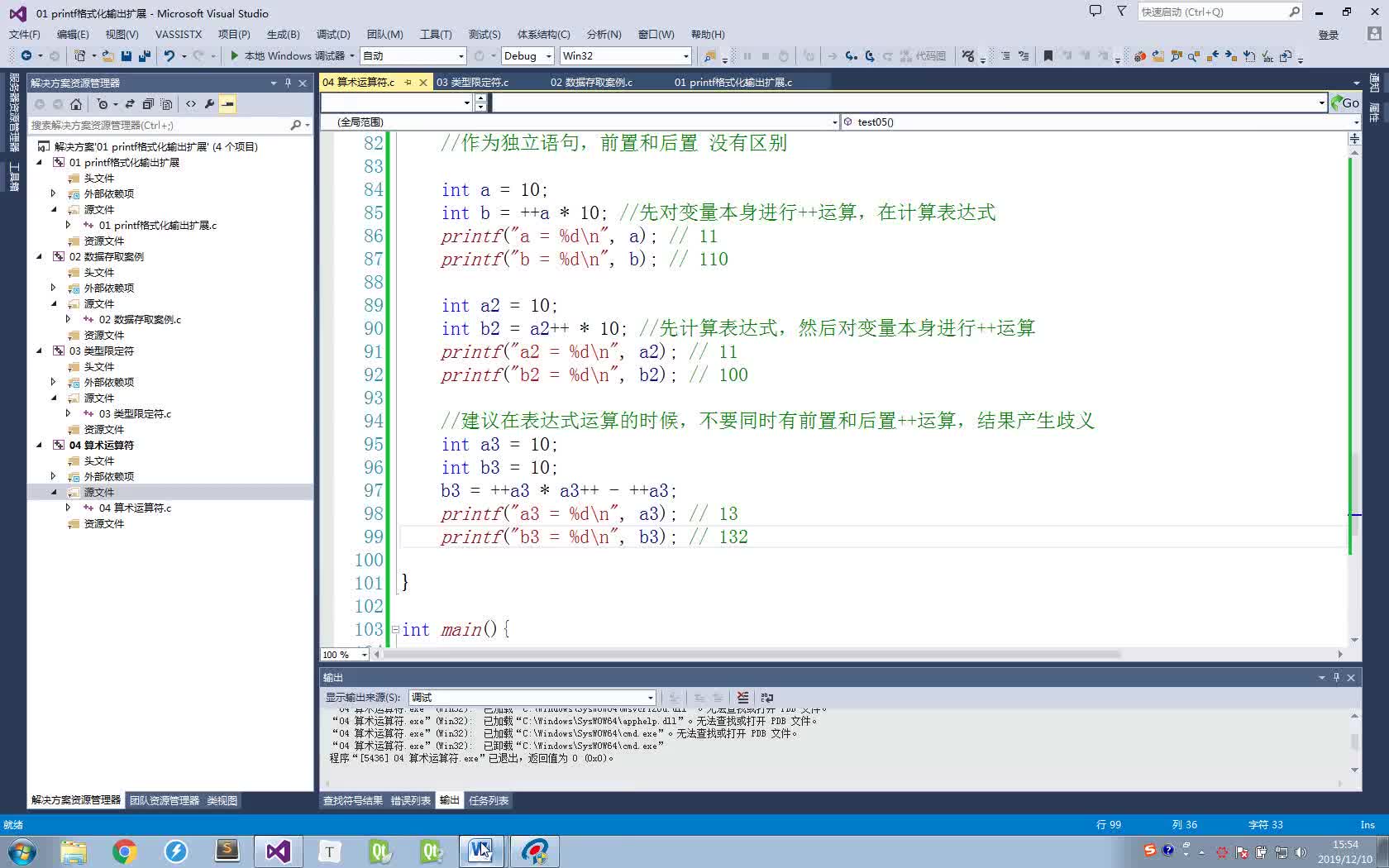
Task: Switch to 02 数据存取案例.c tab
Action: pyautogui.click(x=591, y=82)
